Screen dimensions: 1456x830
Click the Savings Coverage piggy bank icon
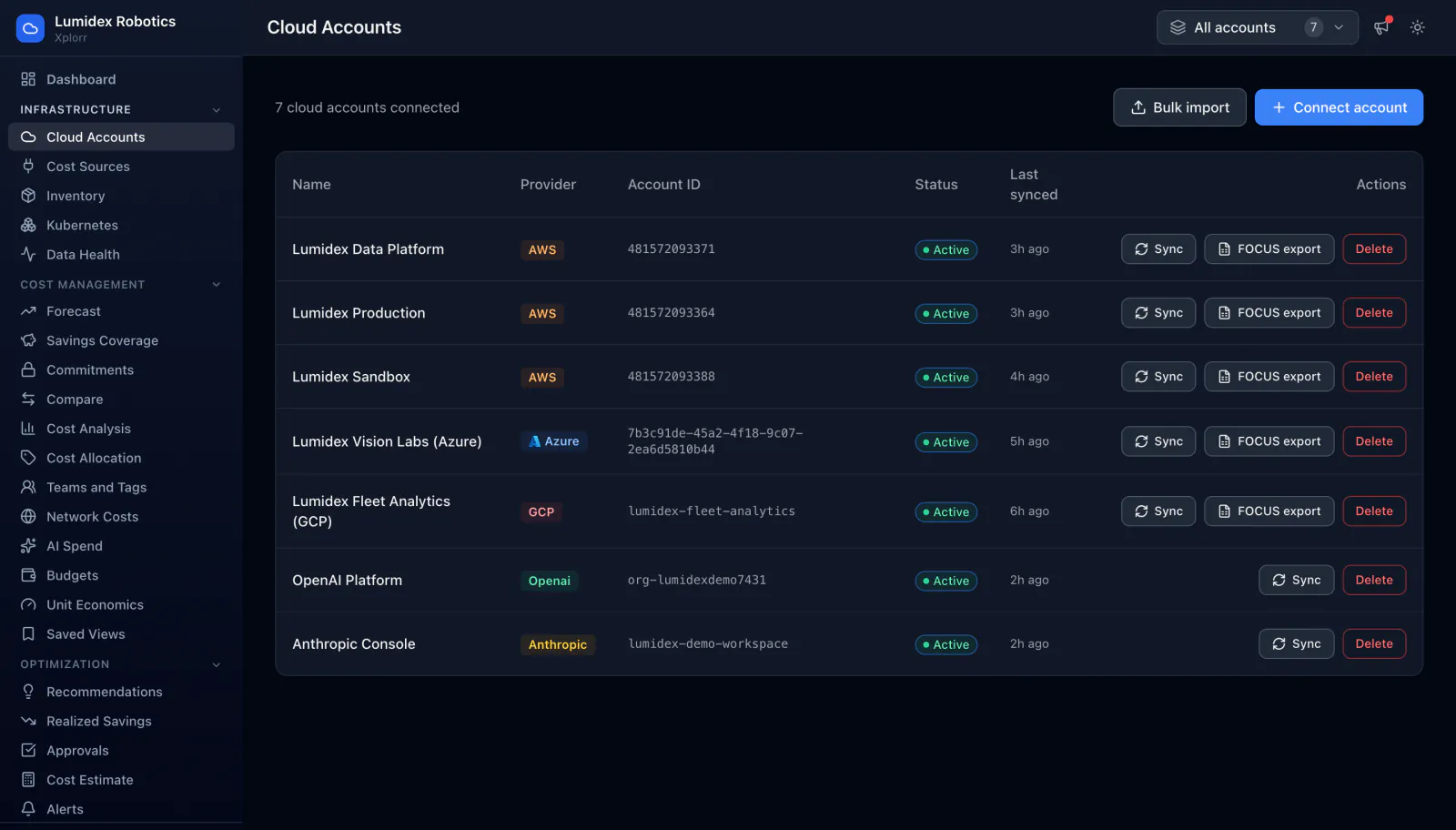28,340
